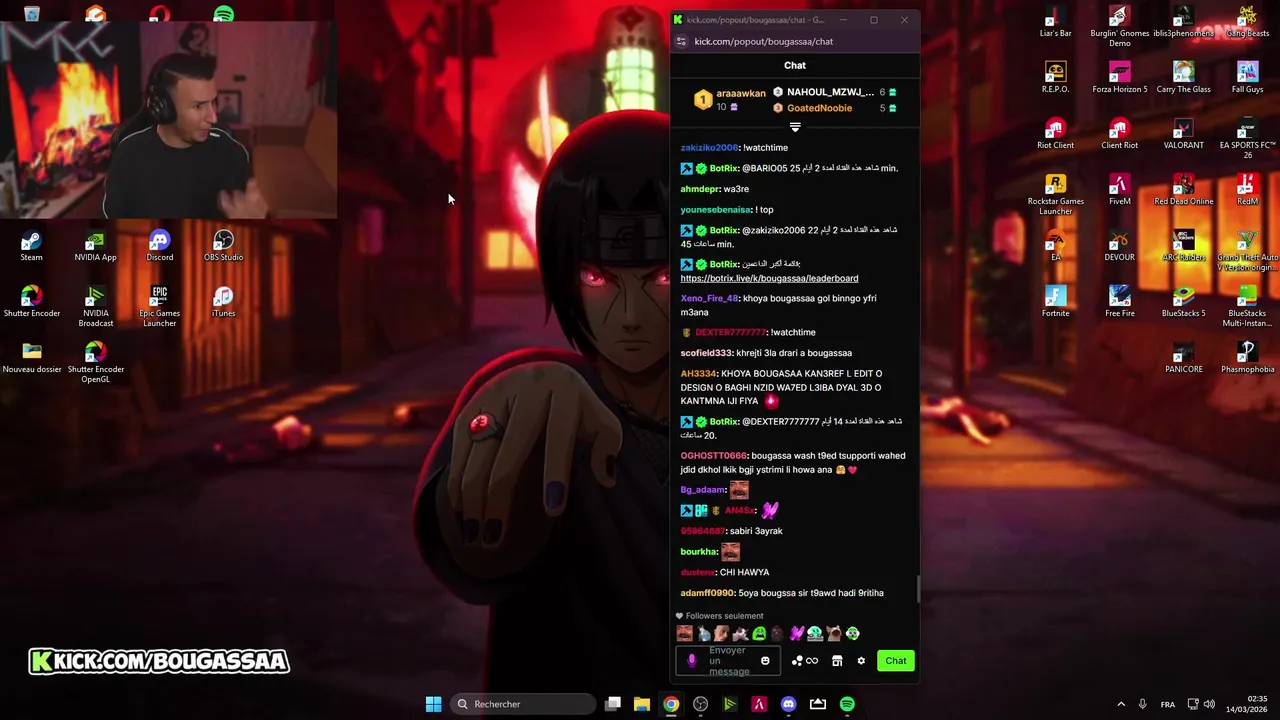Screen dimensions: 1280x720
Task: Click top gifter araaawkan in leaderboard
Action: (732, 100)
